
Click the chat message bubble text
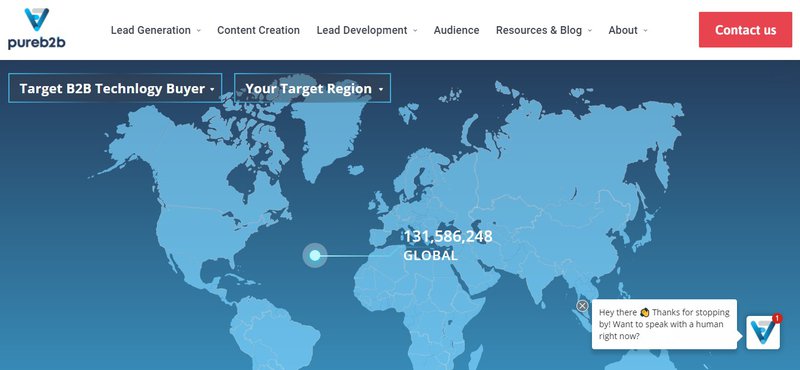(664, 324)
